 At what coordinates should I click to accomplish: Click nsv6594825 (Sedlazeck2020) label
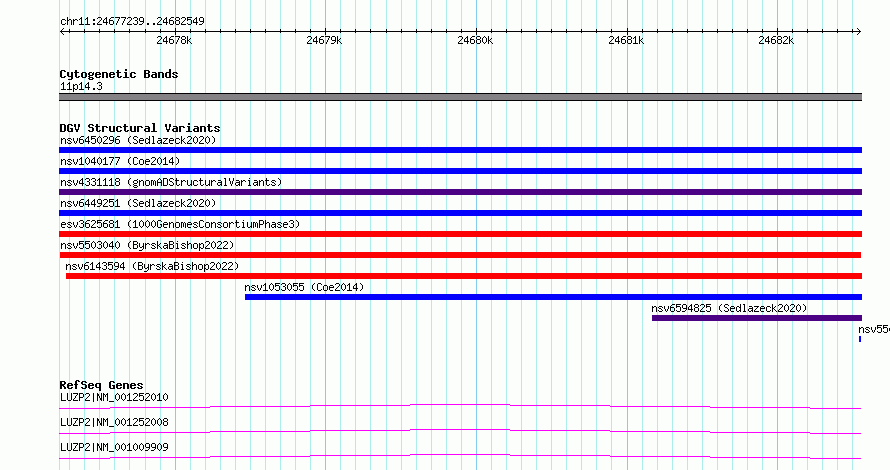click(x=729, y=308)
